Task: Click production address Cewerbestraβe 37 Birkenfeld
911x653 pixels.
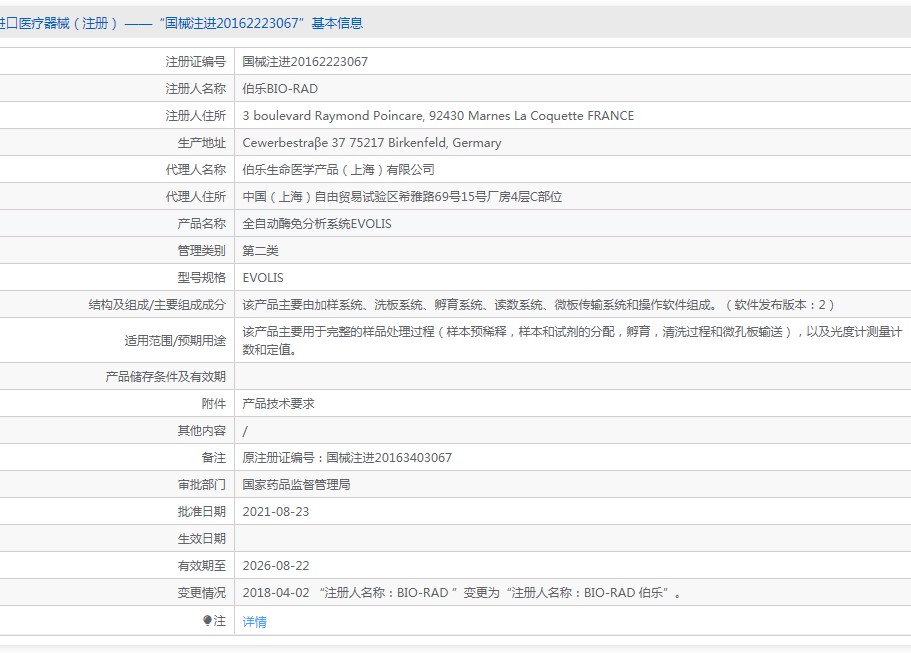Action: 372,143
